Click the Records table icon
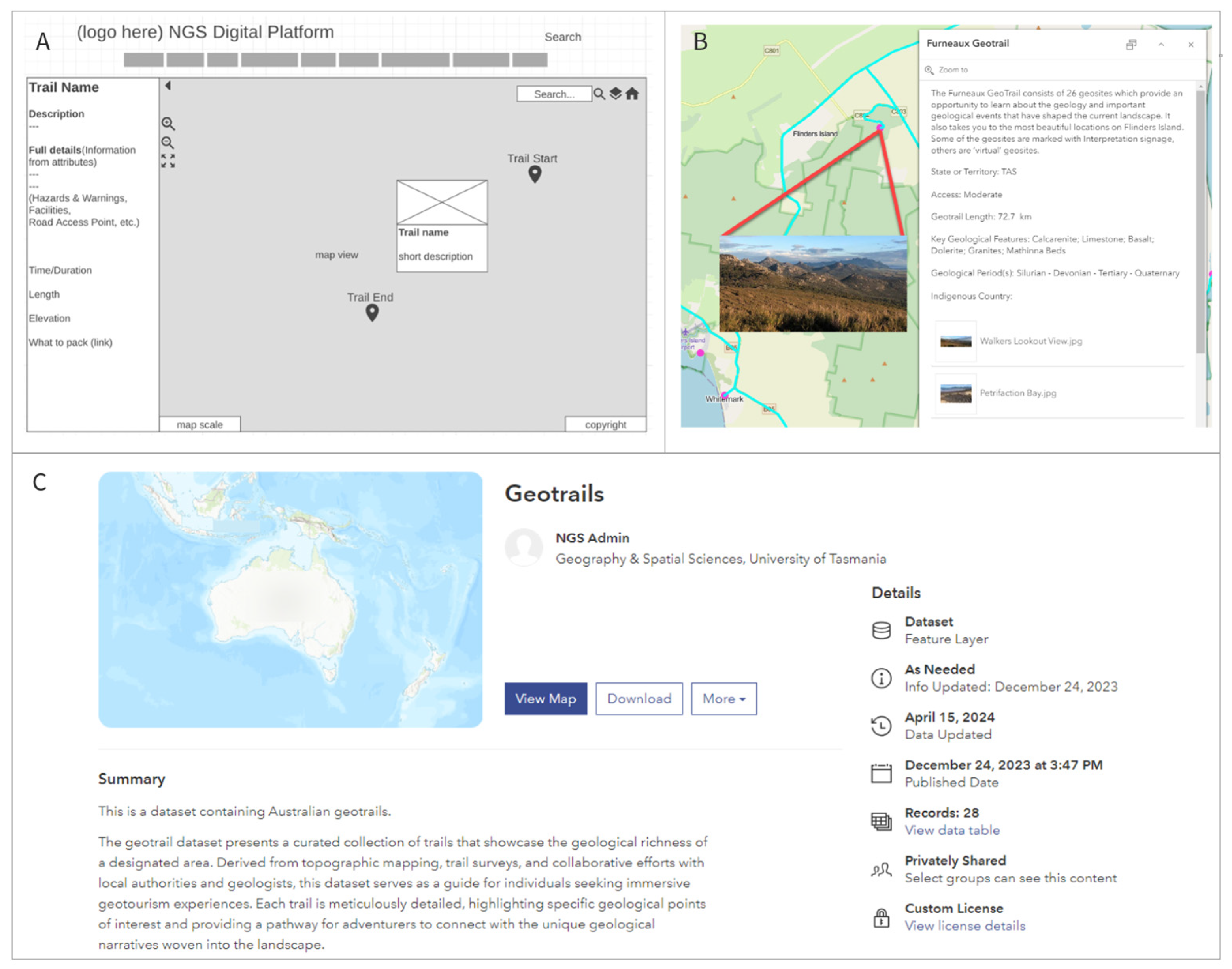Viewport: 1232px width, 969px height. [882, 822]
